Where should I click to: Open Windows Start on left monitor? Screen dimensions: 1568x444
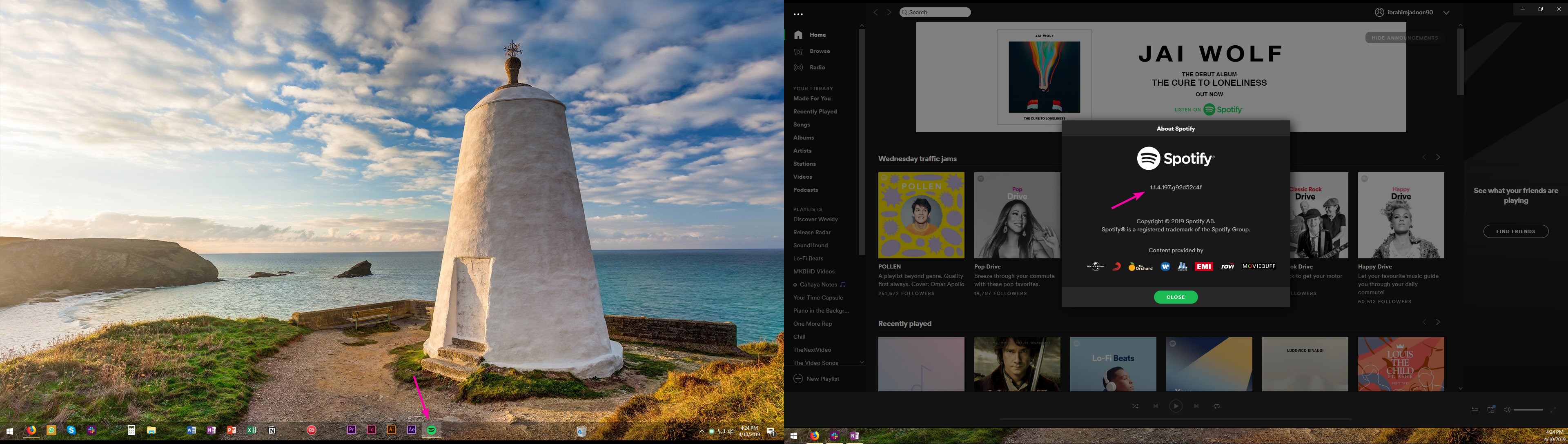pos(10,431)
